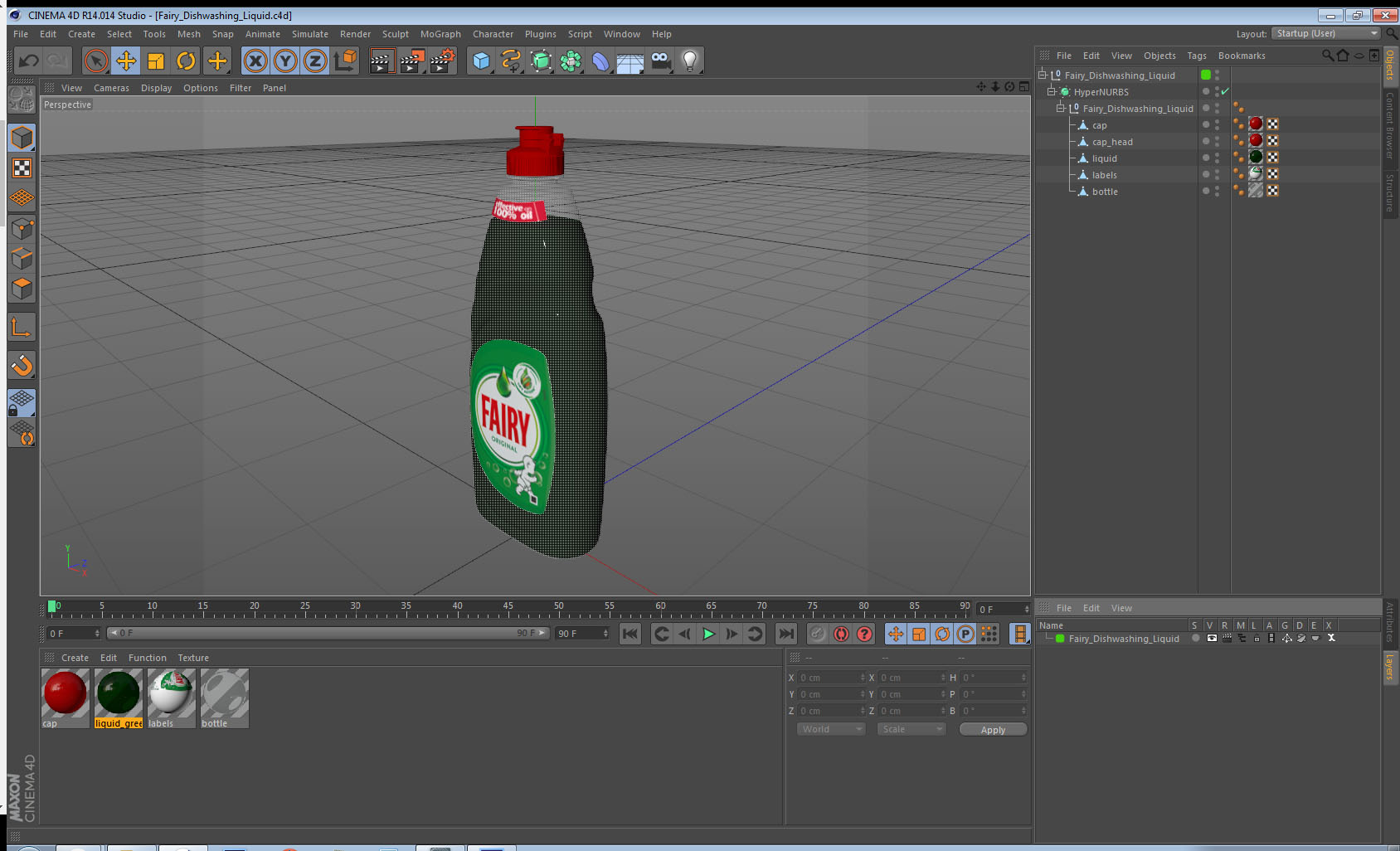The width and height of the screenshot is (1400, 851).
Task: Open Edit Render Settings
Action: click(443, 61)
